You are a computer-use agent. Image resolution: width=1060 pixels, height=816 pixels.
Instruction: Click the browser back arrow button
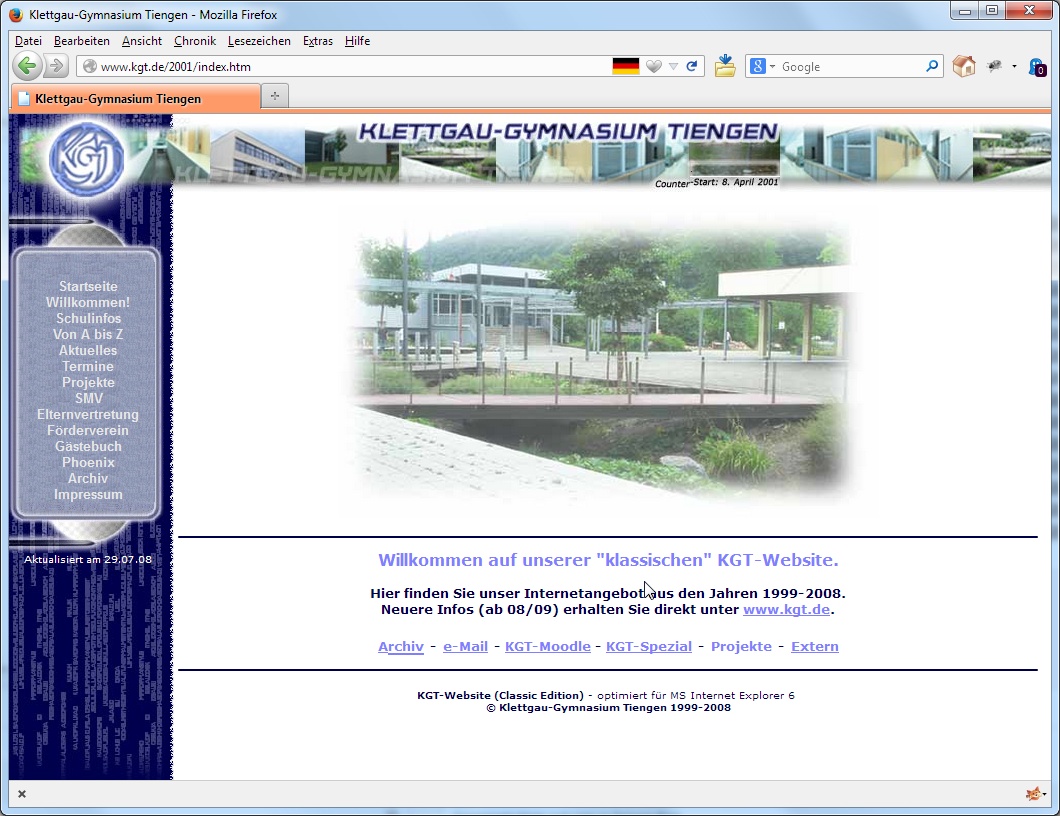click(27, 66)
